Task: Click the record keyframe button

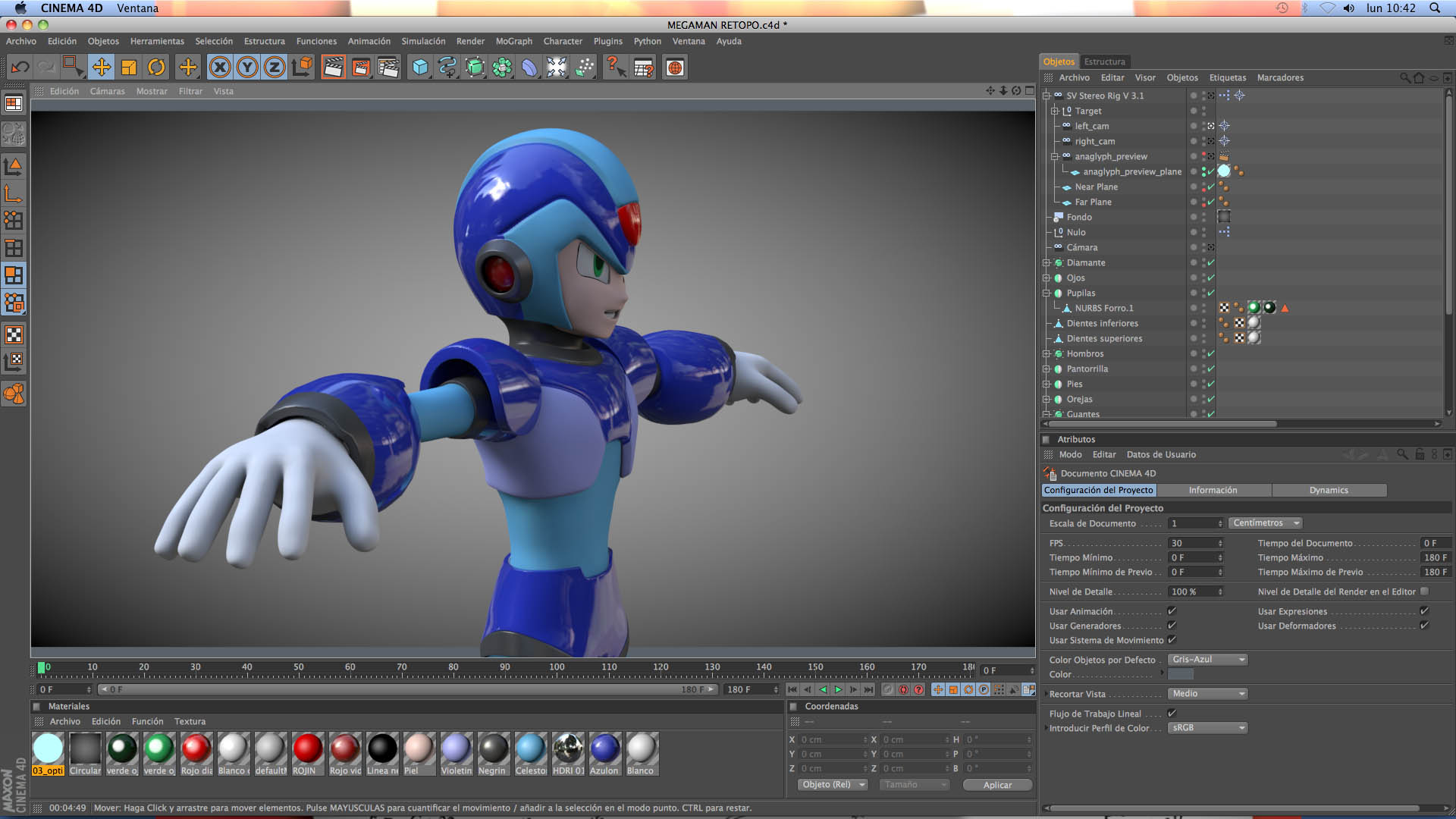Action: [x=903, y=689]
